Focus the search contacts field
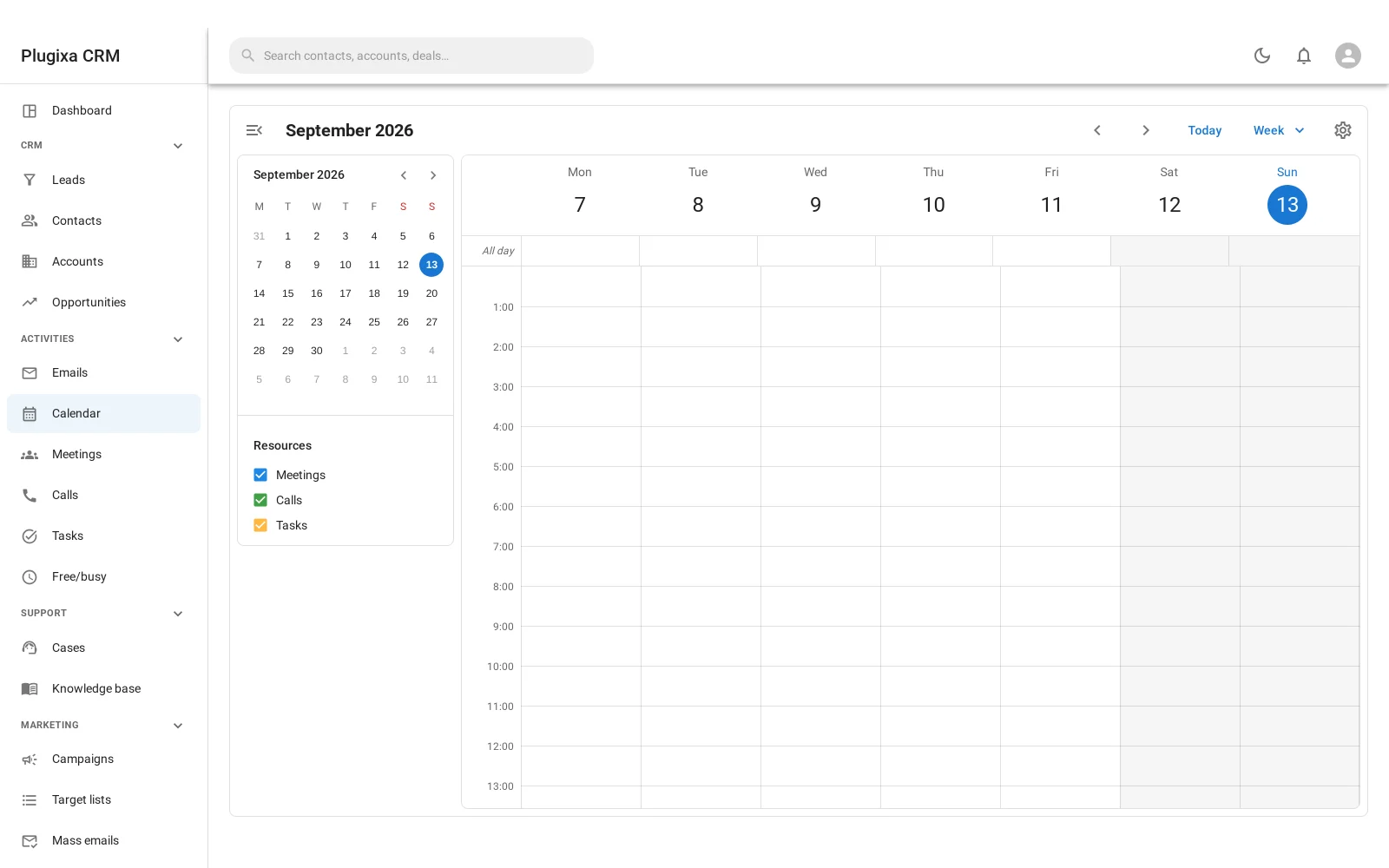 (x=411, y=56)
